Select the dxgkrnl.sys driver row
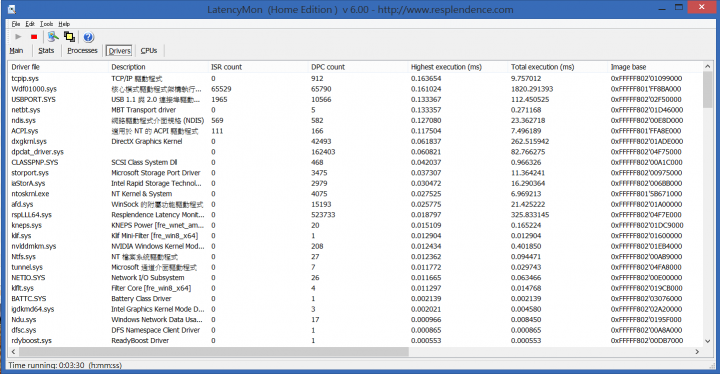 click(355, 142)
